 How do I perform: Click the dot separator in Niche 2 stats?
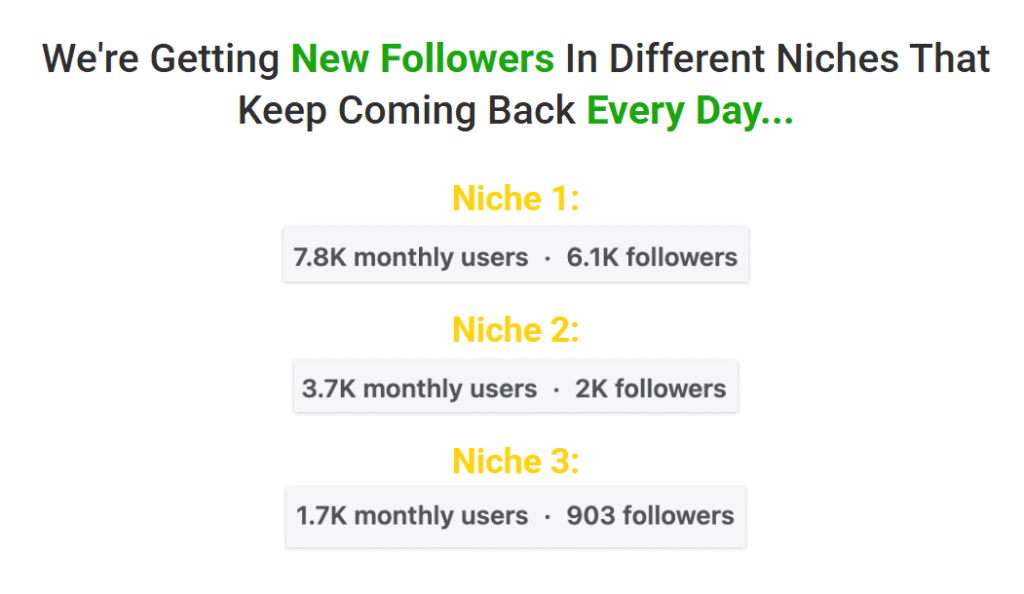556,388
